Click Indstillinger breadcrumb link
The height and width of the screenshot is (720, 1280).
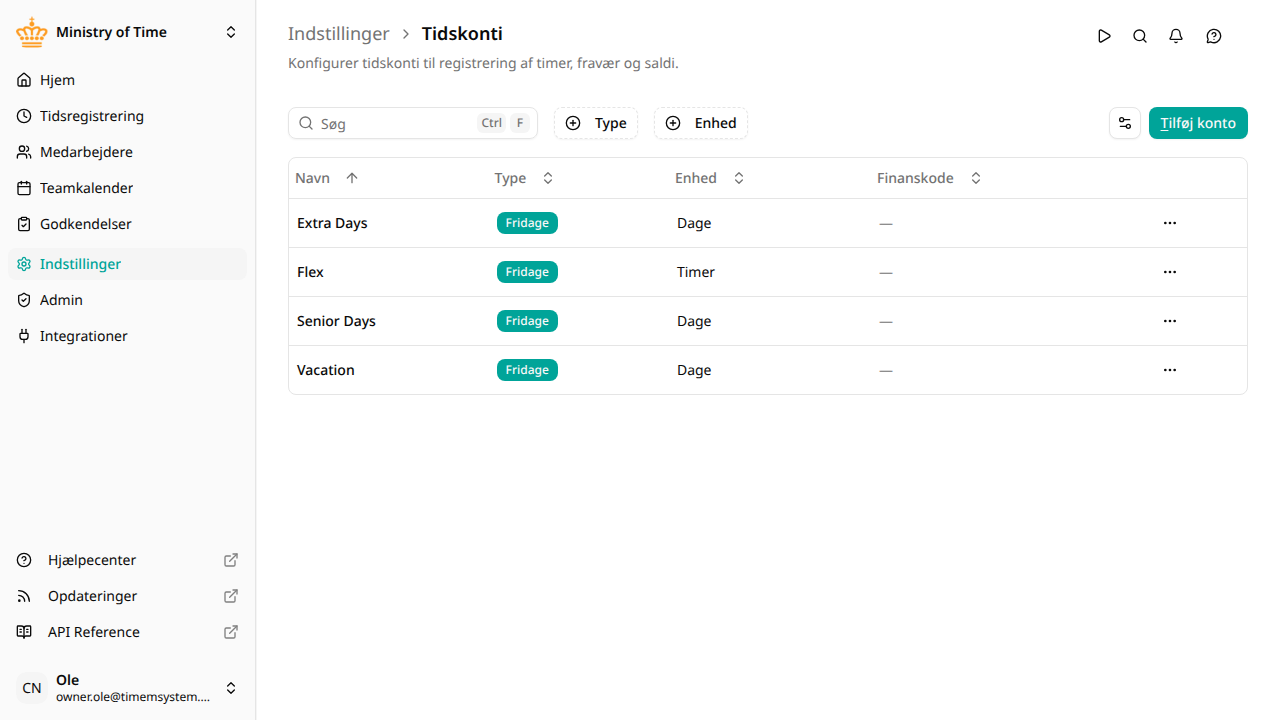338,34
